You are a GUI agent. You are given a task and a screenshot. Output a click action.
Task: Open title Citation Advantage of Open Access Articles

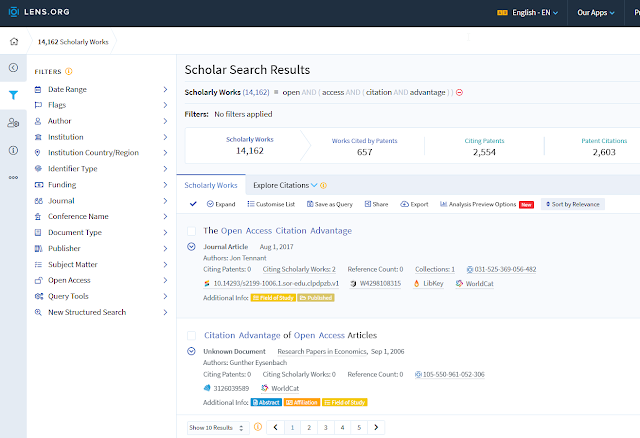click(x=290, y=335)
